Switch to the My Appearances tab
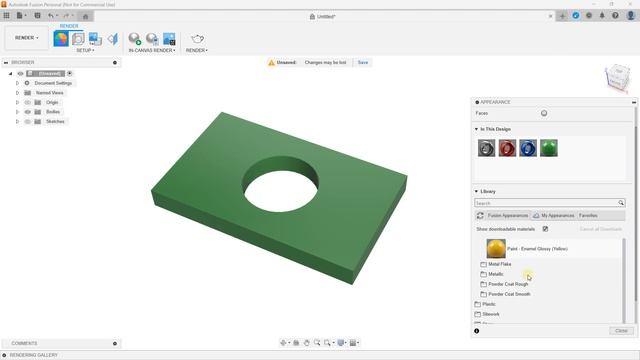640x360 pixels. pyautogui.click(x=558, y=216)
